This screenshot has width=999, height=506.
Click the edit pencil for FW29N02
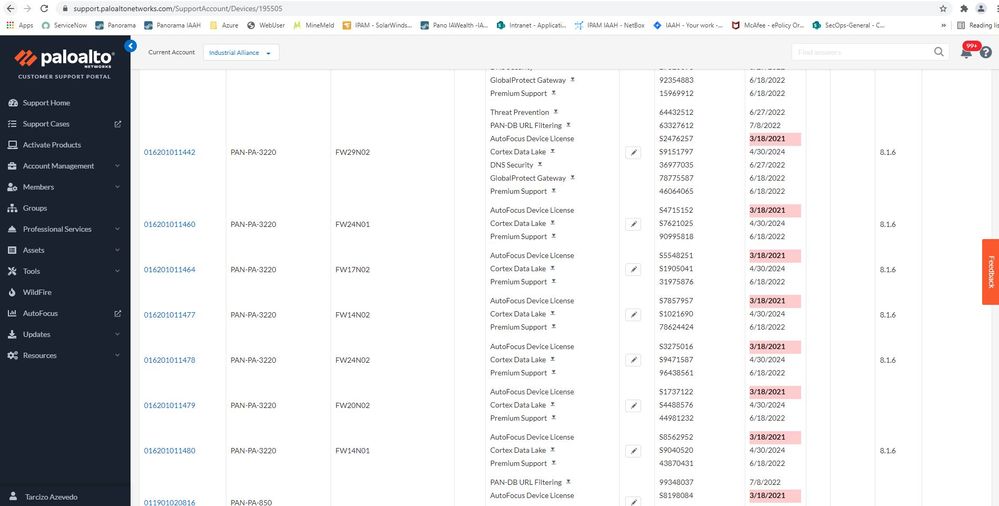633,152
